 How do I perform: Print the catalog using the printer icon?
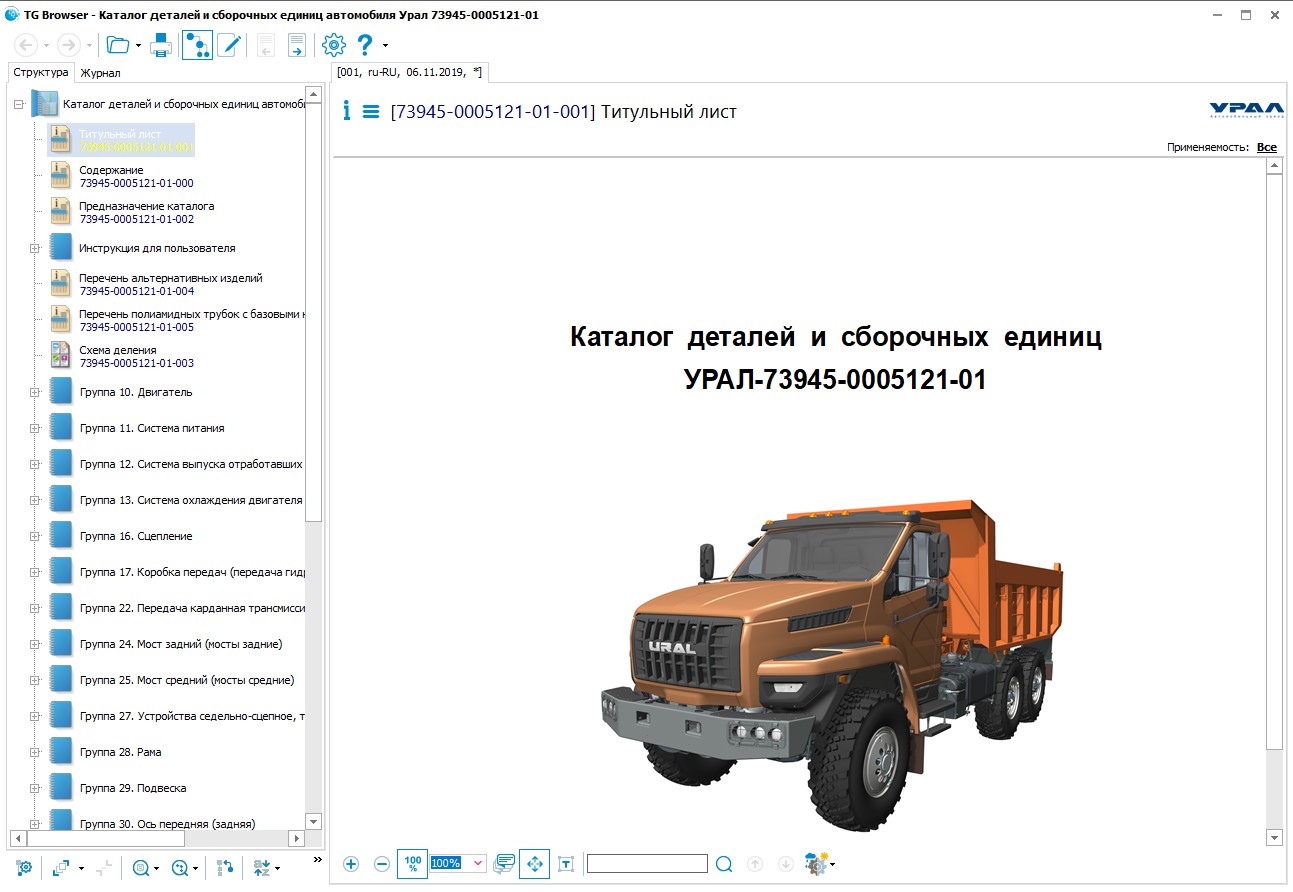point(161,45)
